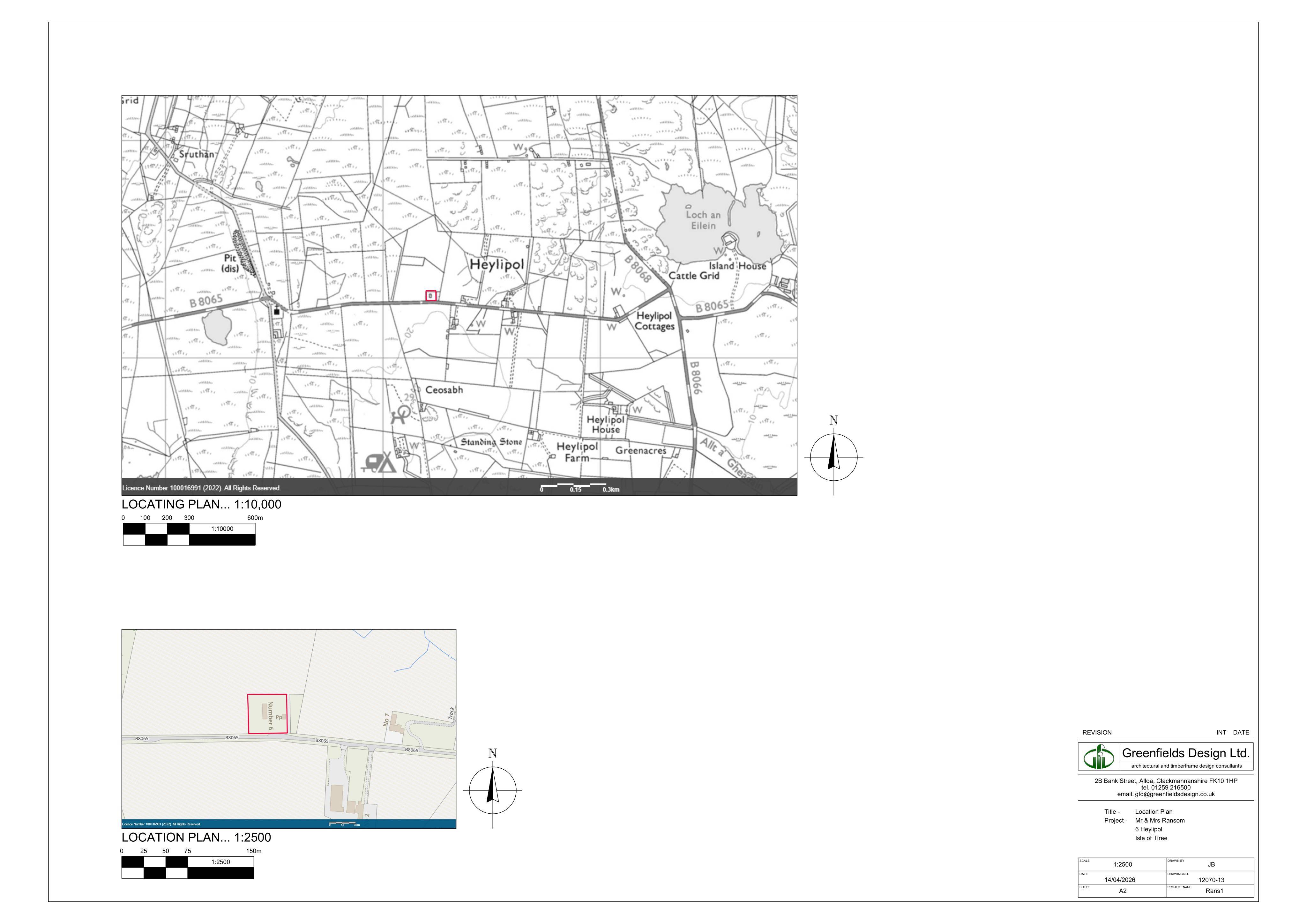
Task: Click the "Cattle Grid" label
Action: point(694,275)
